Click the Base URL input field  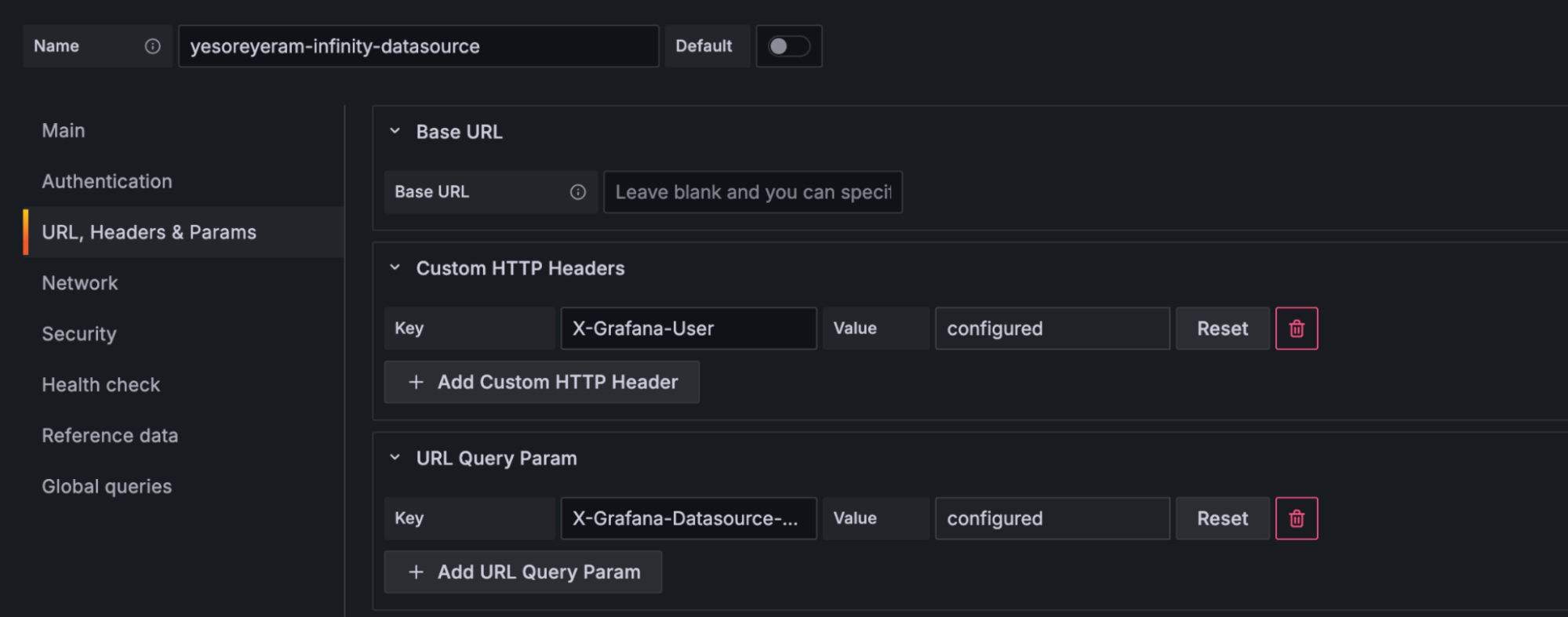click(753, 192)
